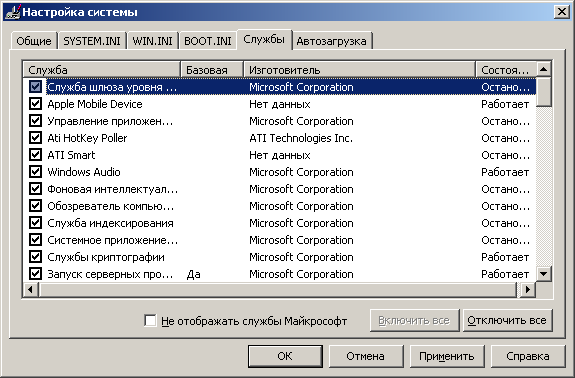
Task: Open the SYSTEM.INI tab
Action: (x=92, y=41)
